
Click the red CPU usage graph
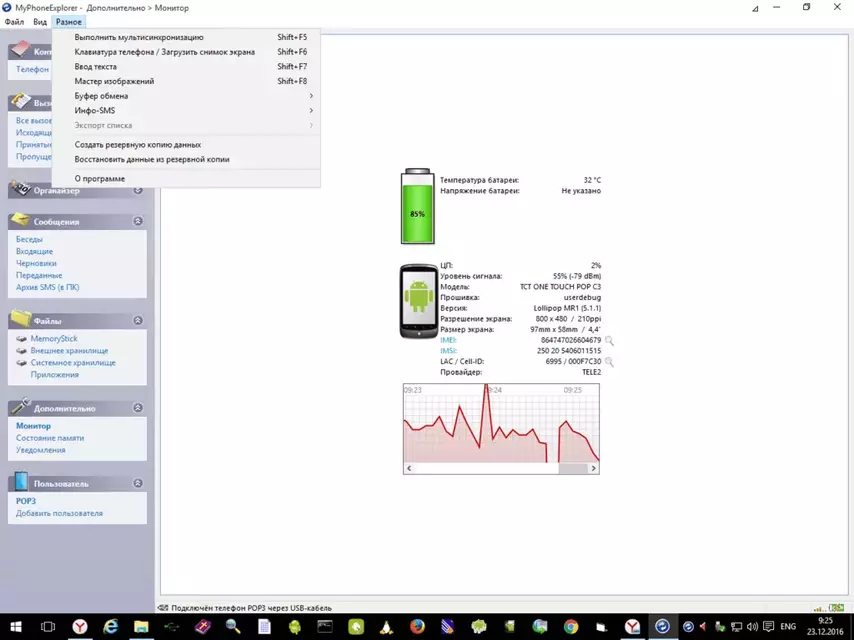pyautogui.click(x=501, y=423)
